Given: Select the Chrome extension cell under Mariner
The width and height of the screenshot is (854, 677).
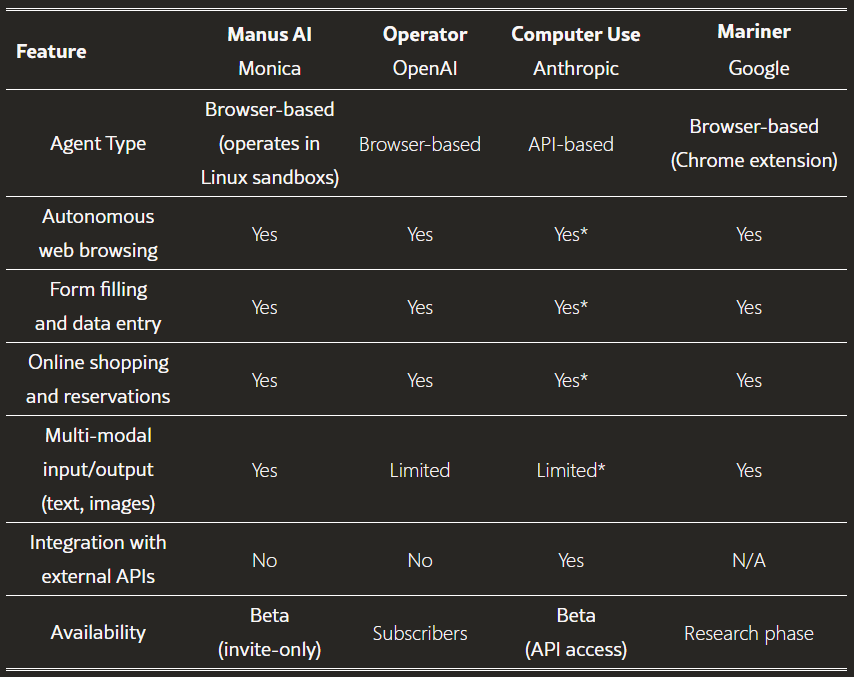Looking at the screenshot, I should [x=754, y=143].
